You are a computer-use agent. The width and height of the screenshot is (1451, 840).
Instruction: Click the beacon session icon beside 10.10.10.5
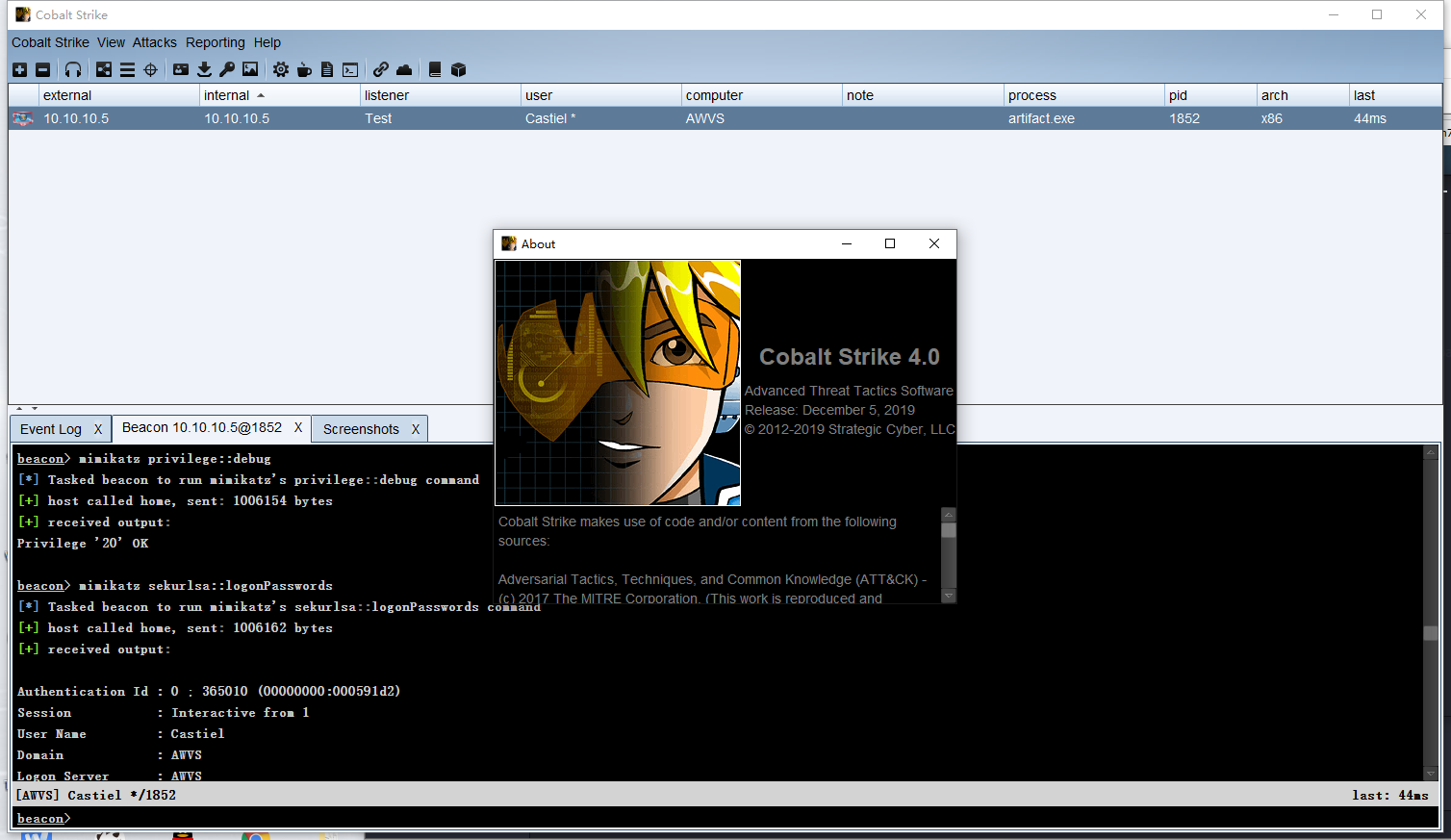(22, 118)
